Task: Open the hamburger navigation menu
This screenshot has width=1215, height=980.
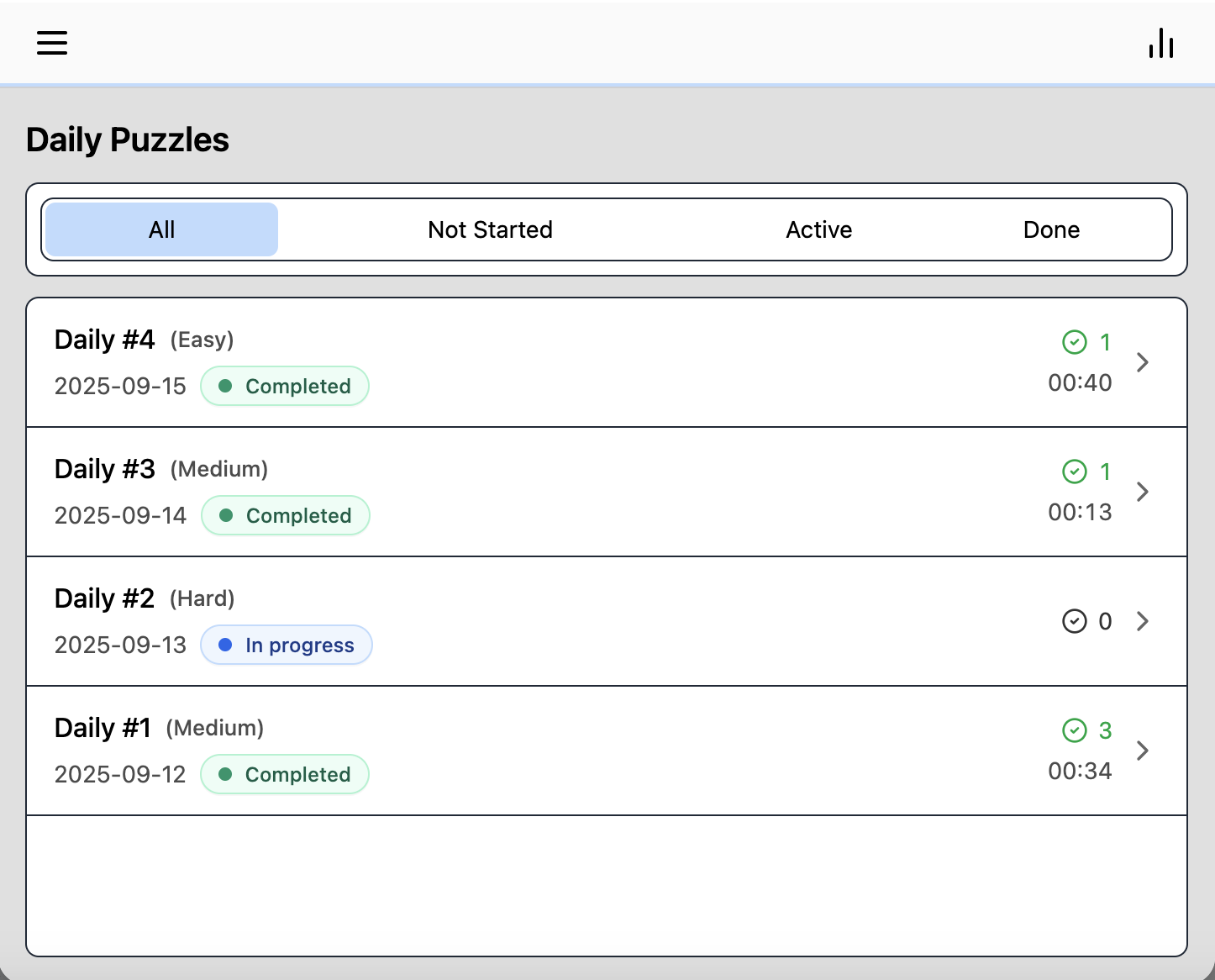Action: click(x=52, y=43)
